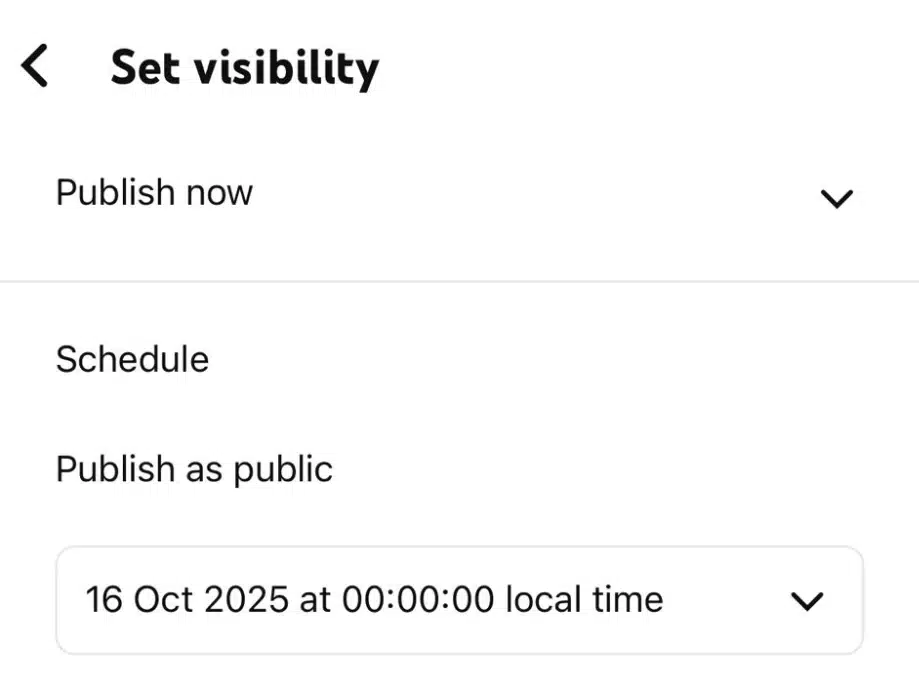This screenshot has width=920, height=687.
Task: Return to previous screen via header arrow
Action: coord(35,67)
